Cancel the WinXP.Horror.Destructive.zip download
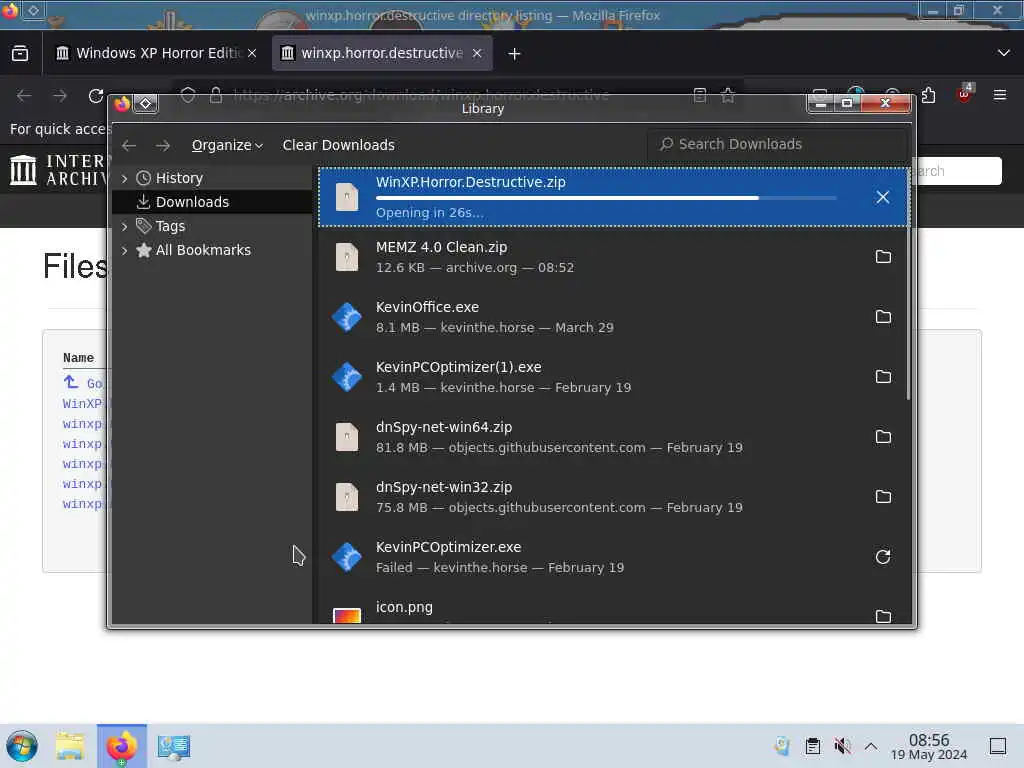The image size is (1024, 768). pos(882,197)
